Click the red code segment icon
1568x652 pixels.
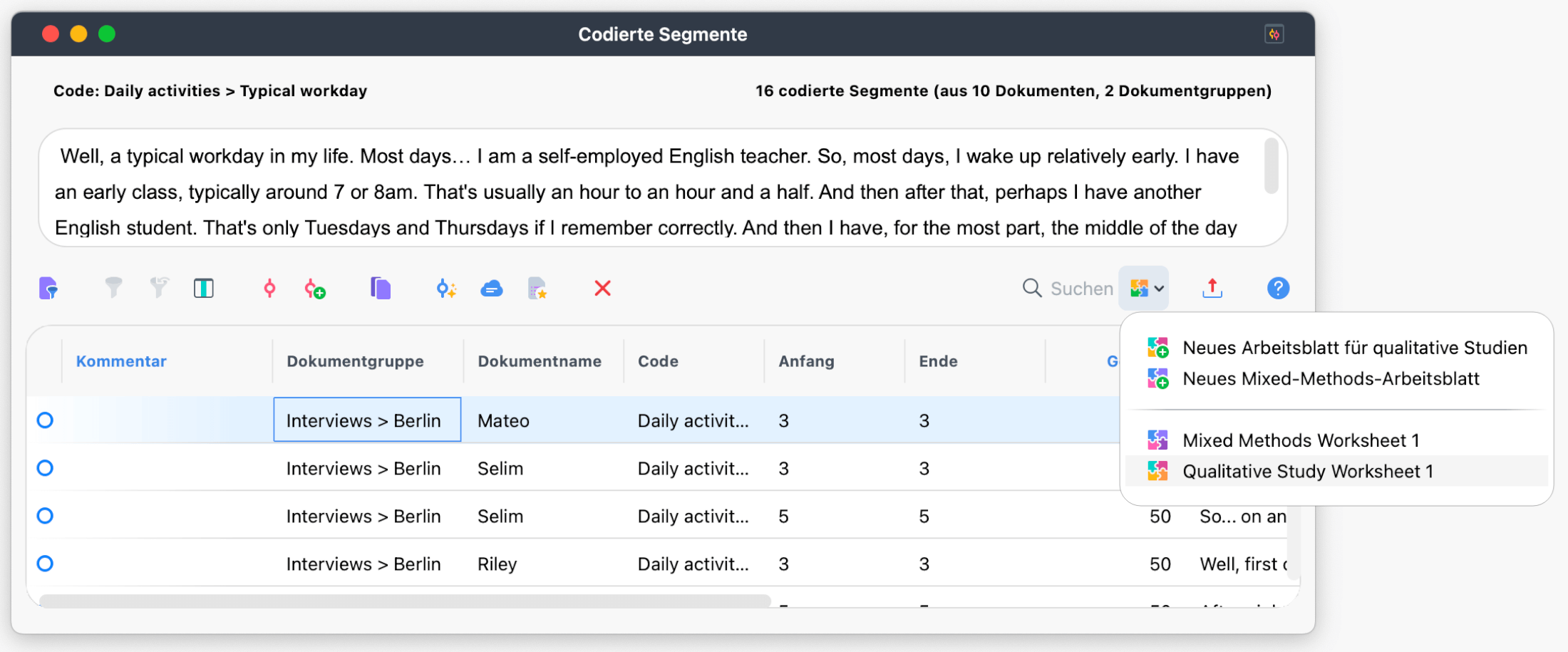pos(269,289)
